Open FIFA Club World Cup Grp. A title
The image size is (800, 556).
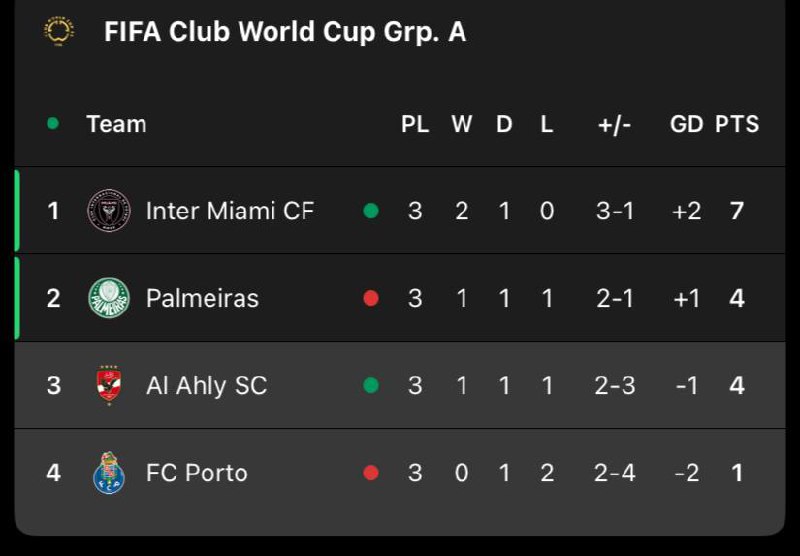pyautogui.click(x=285, y=32)
